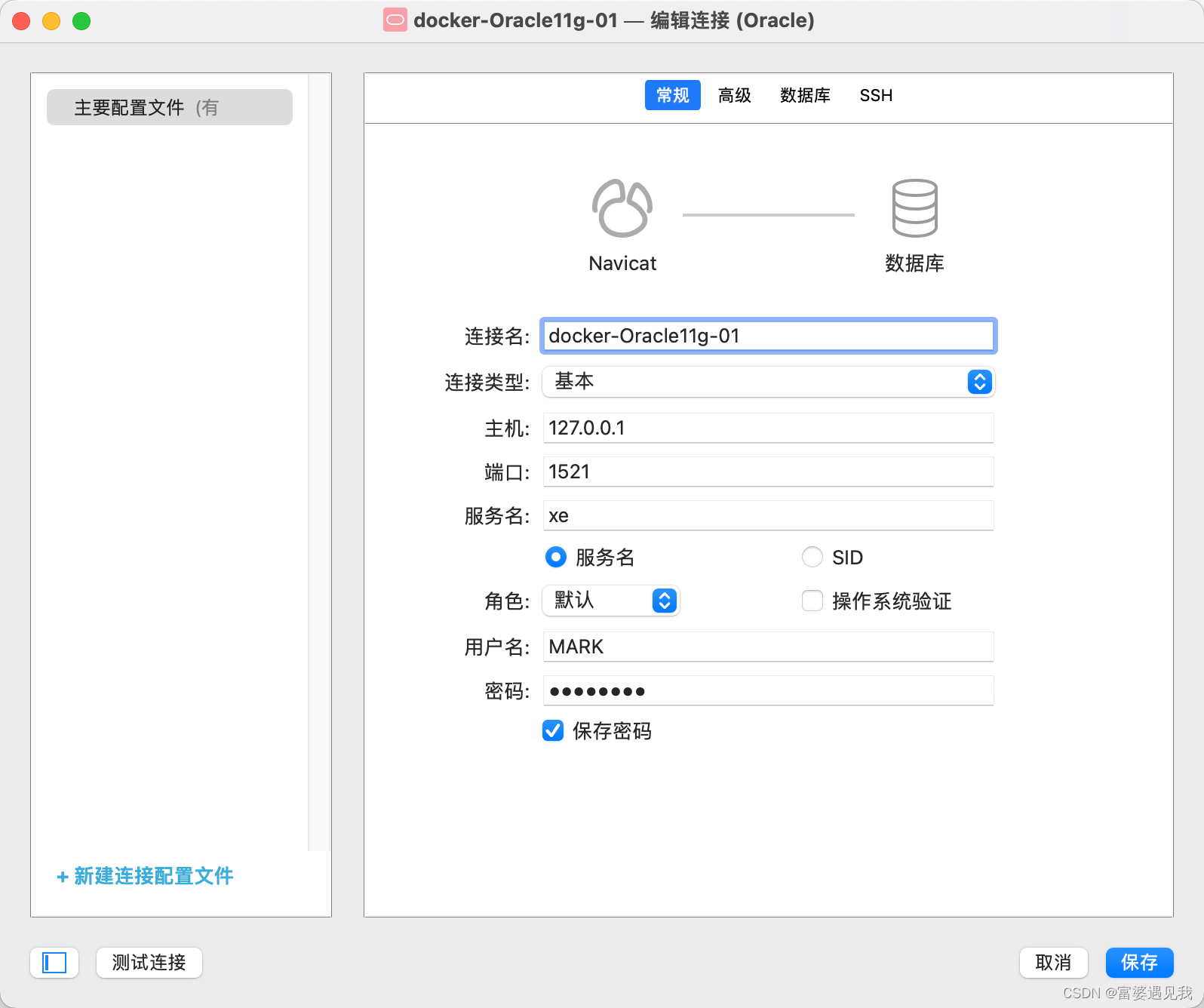Click the 新建连接配置文件 link
This screenshot has width=1204, height=1008.
tap(145, 876)
